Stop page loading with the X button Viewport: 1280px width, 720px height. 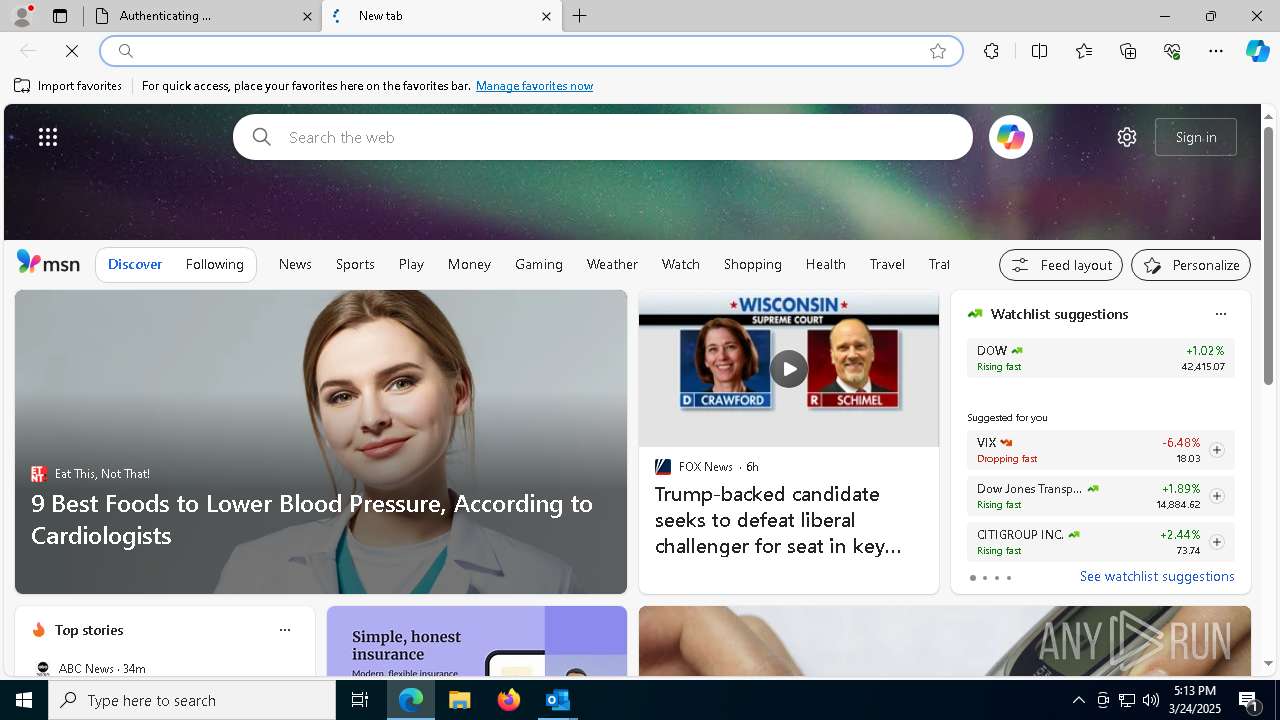click(x=72, y=51)
